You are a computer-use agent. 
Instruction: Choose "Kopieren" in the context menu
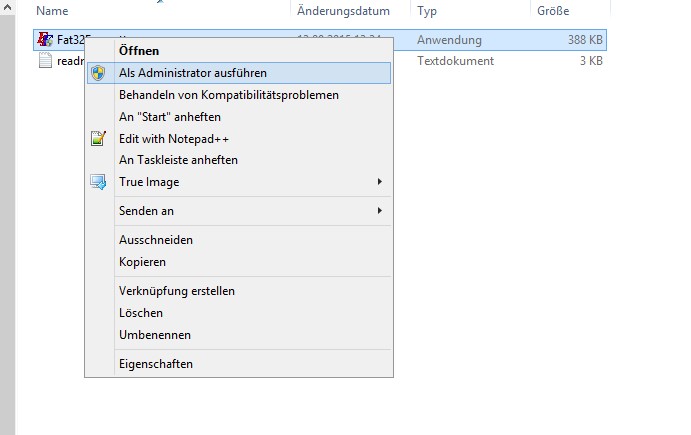click(x=142, y=262)
